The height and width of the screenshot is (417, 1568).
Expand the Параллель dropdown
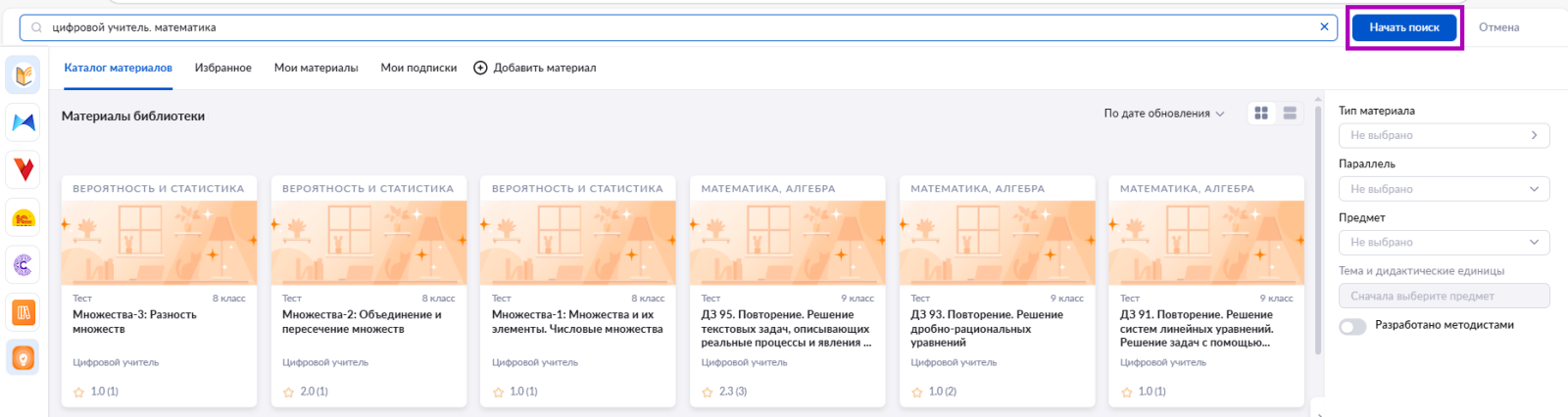tap(1444, 189)
